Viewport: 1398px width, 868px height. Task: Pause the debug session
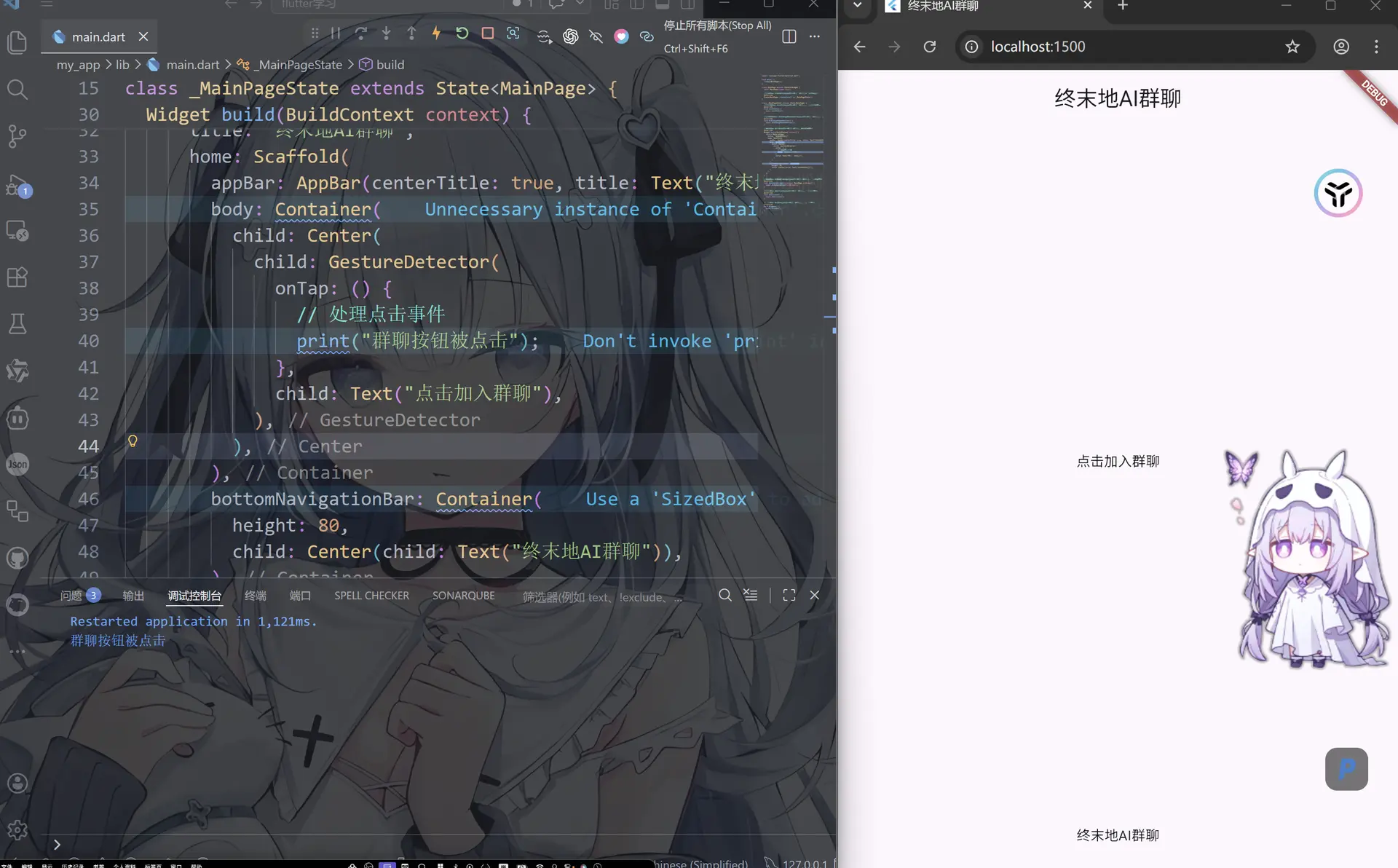click(x=336, y=33)
